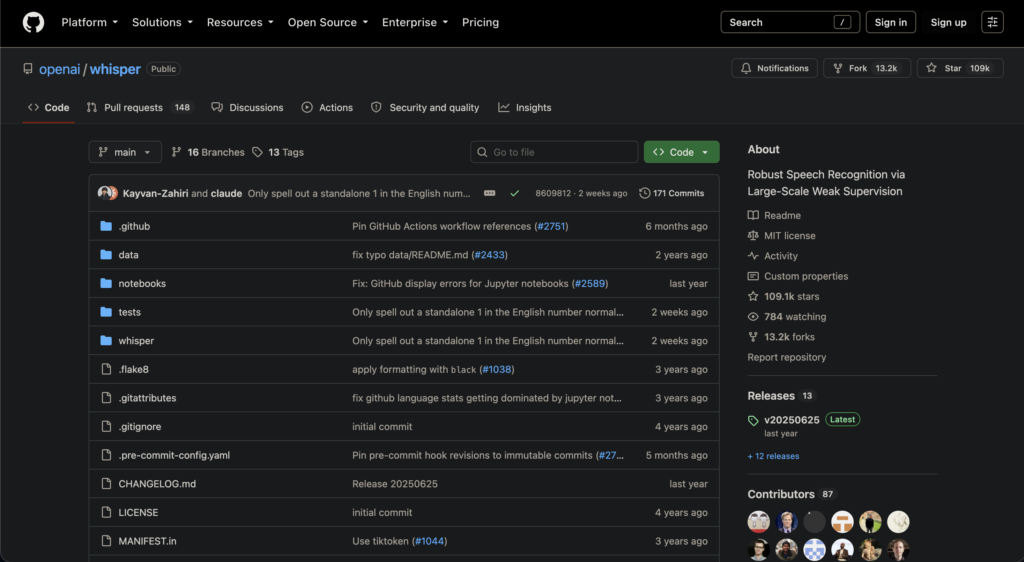Click the repository icon before openai
Viewport: 1024px width, 562px height.
[27, 69]
